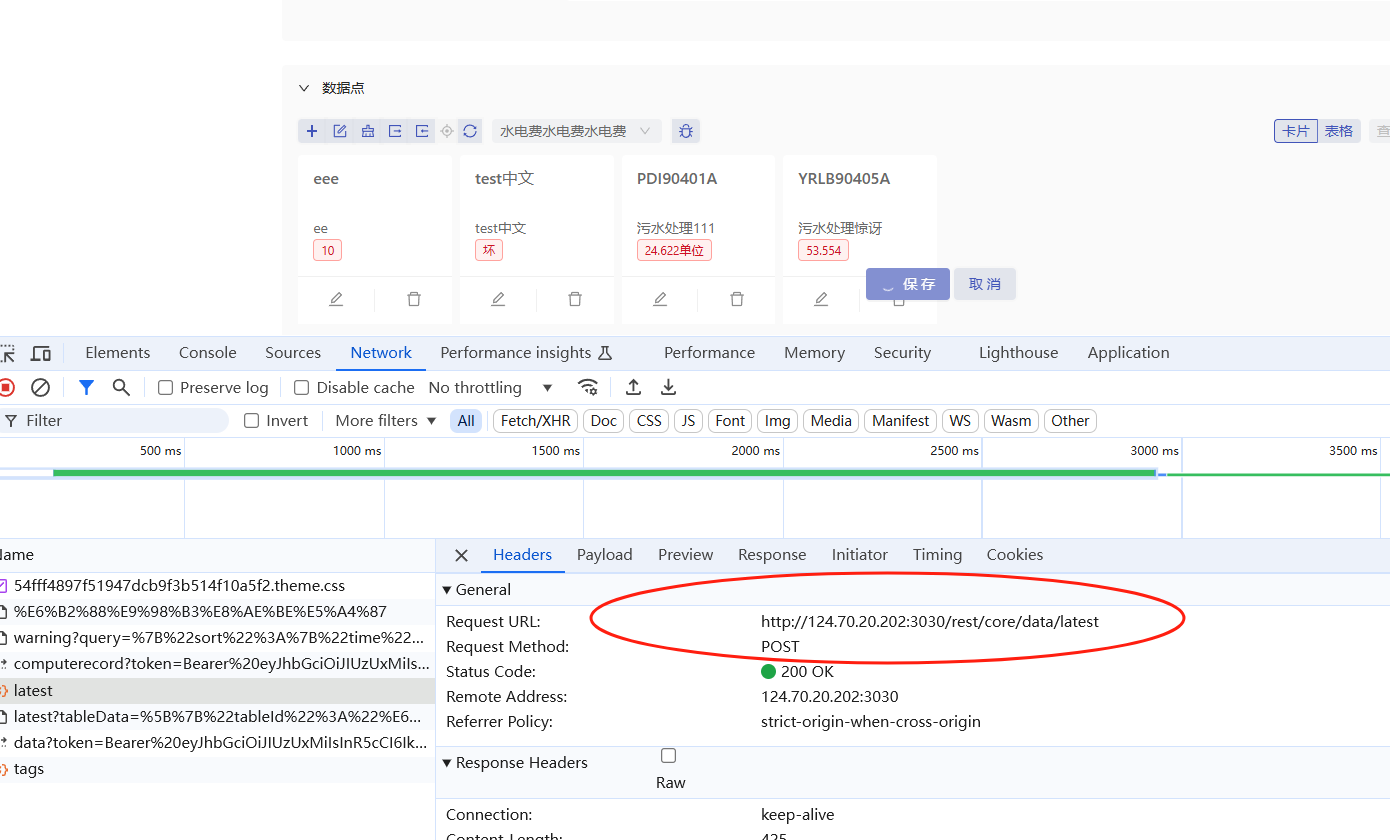Click the Export HAR download arrow
The image size is (1390, 840).
(669, 388)
